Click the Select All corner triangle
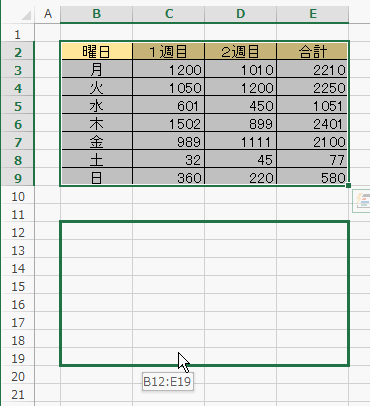Image resolution: width=370 pixels, height=406 pixels. click(26, 15)
